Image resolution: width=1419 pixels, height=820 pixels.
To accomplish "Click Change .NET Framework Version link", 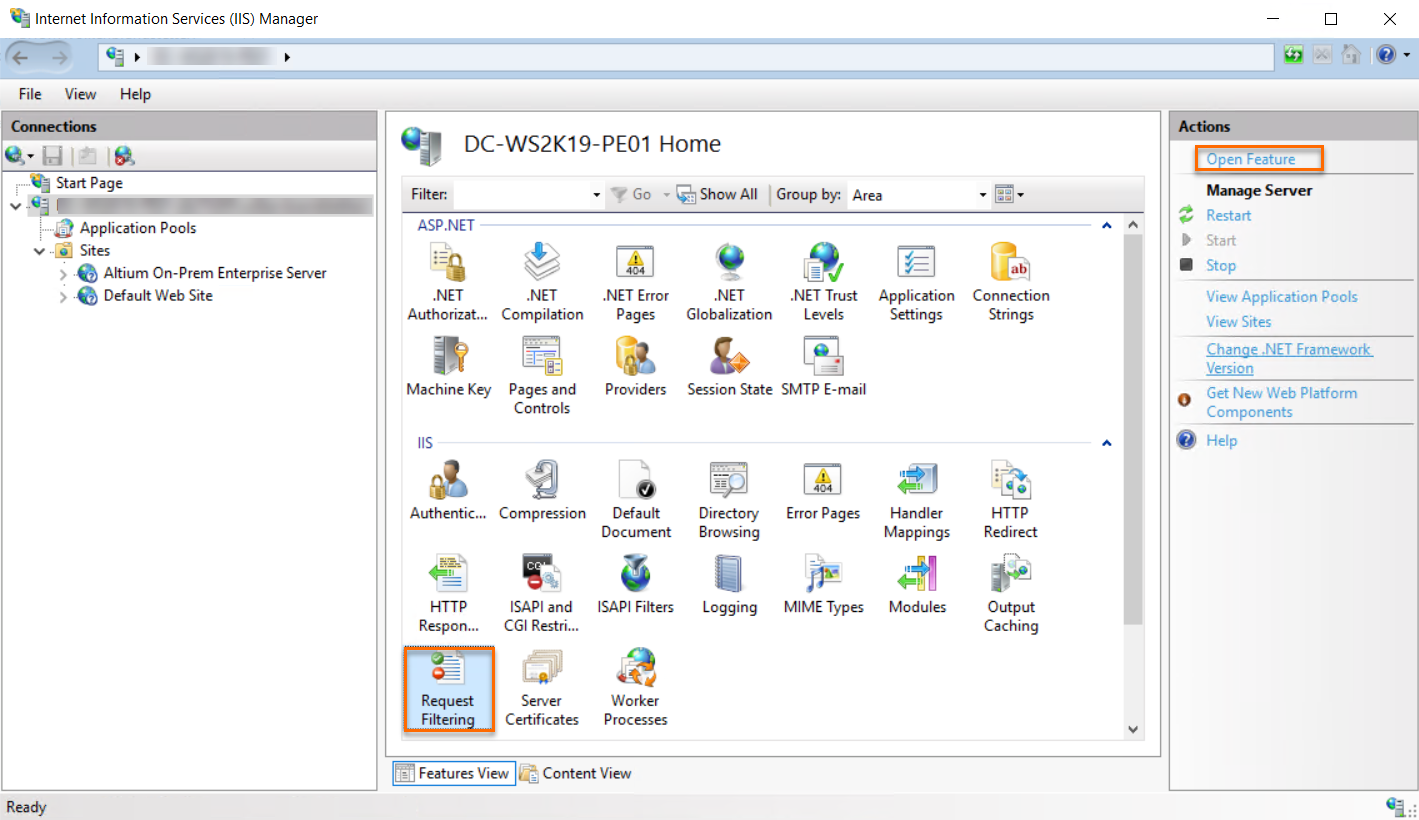I will [x=1289, y=358].
